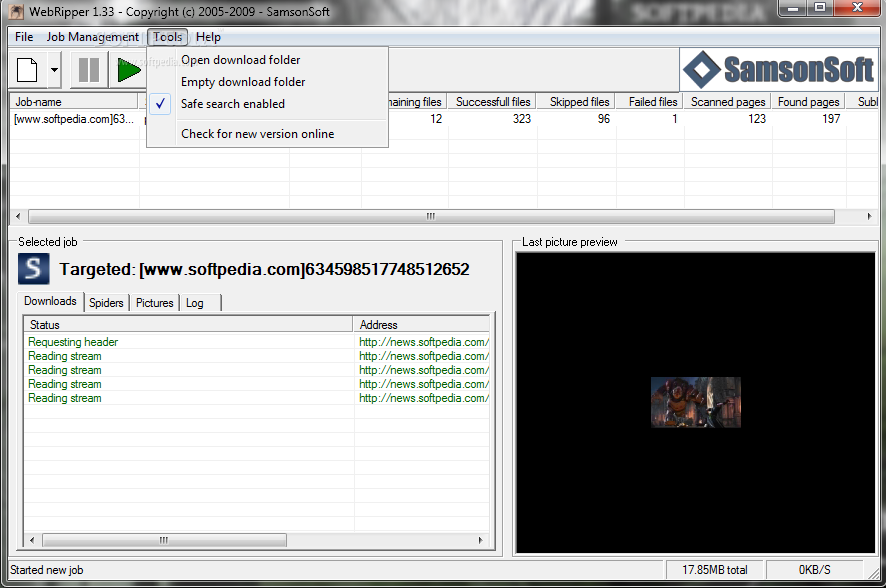Switch to the Spiders tab
The image size is (886, 588).
pyautogui.click(x=106, y=303)
